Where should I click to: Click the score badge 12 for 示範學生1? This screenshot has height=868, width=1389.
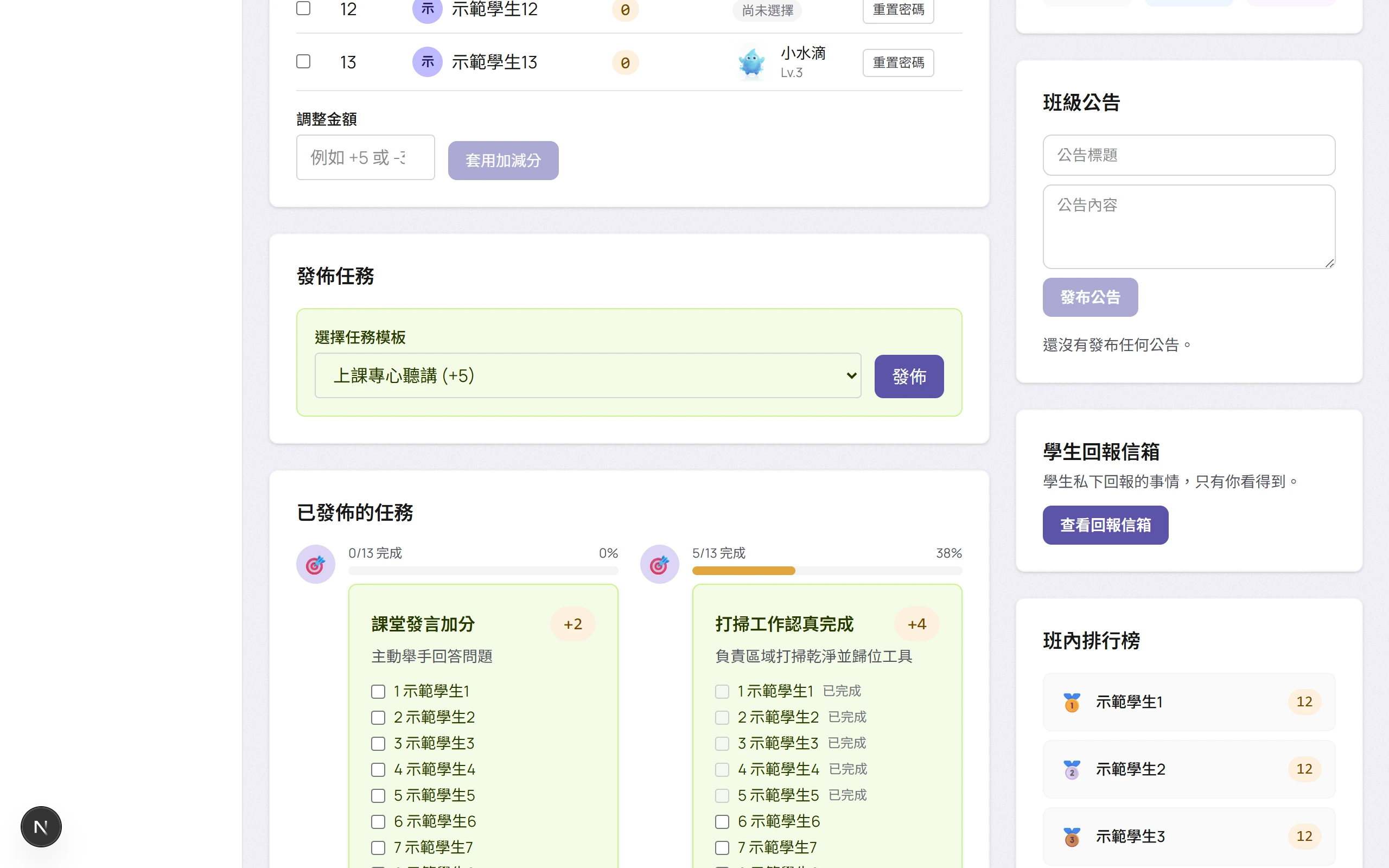click(1304, 701)
